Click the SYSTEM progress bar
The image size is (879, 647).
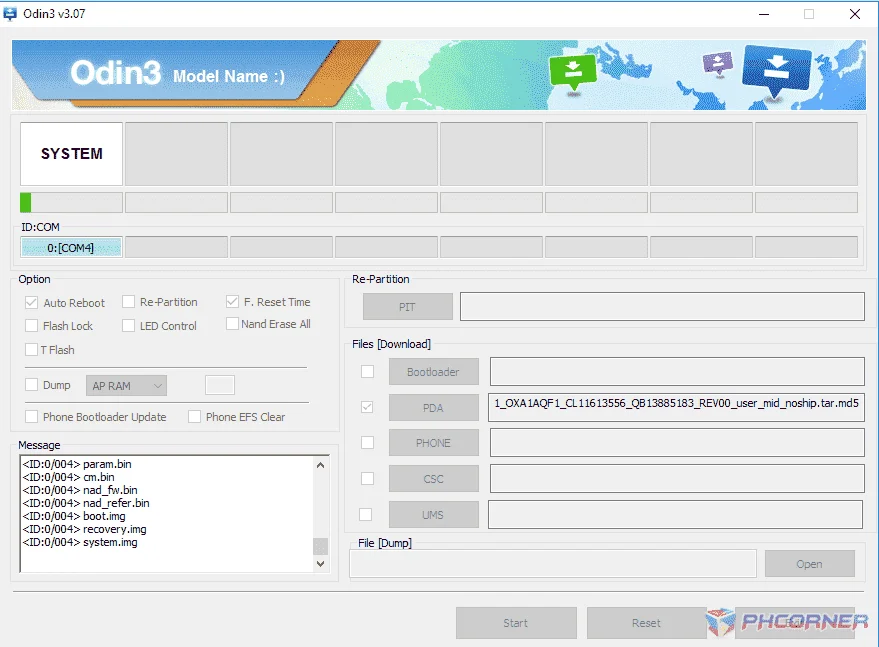(x=71, y=202)
